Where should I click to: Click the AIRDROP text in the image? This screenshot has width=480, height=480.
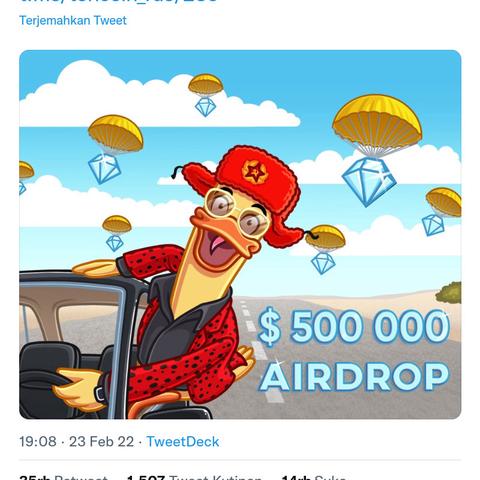pos(354,376)
